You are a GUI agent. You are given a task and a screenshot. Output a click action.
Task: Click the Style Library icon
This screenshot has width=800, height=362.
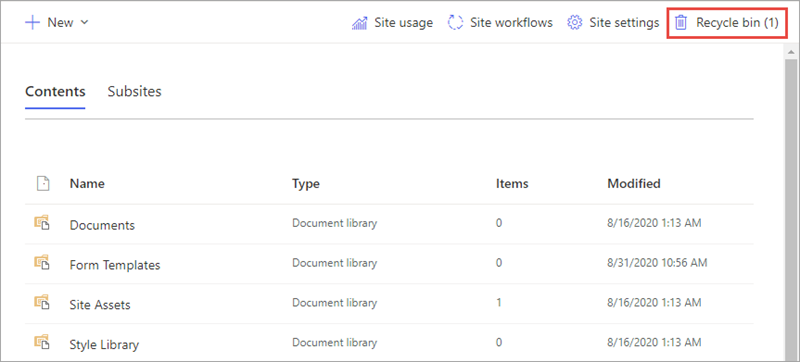tap(42, 343)
